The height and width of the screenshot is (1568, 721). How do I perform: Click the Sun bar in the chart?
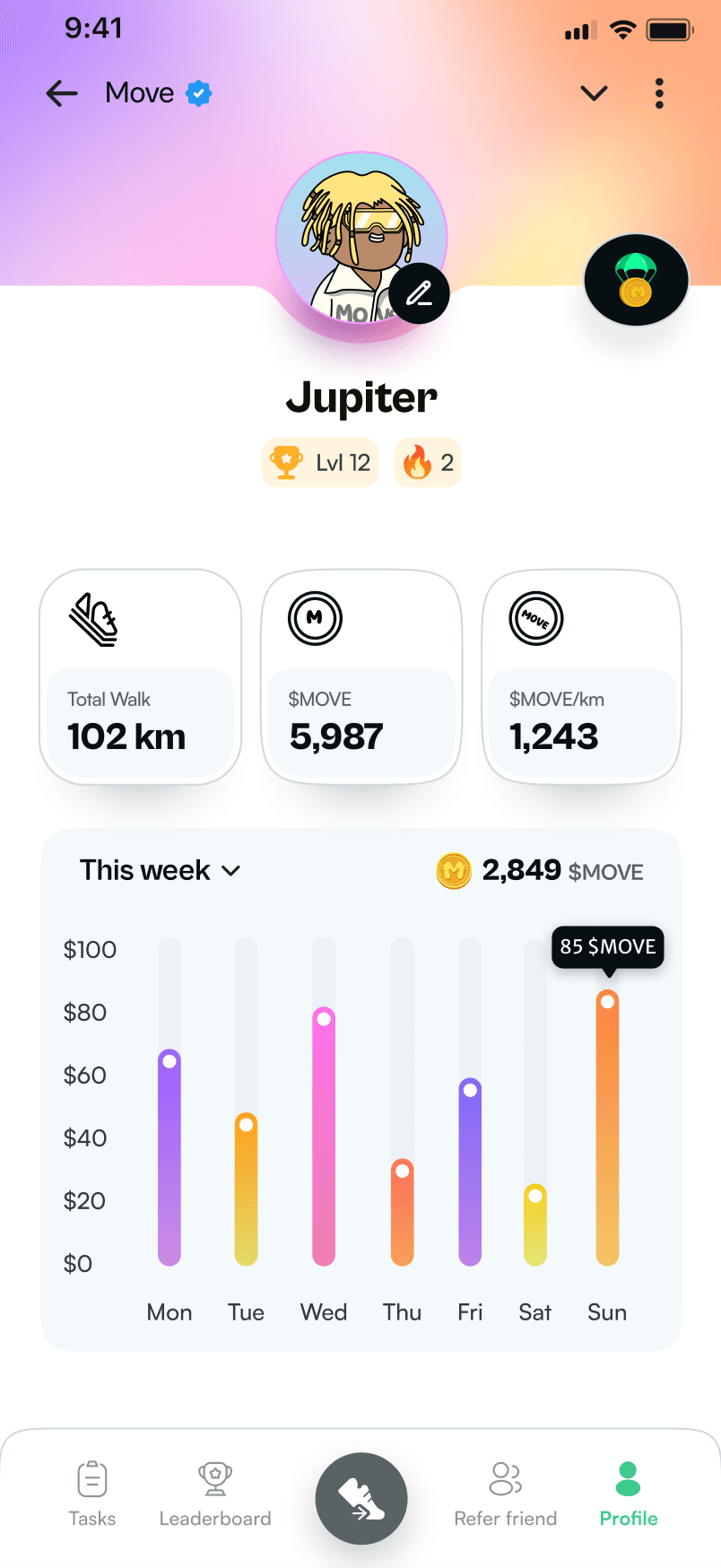pyautogui.click(x=608, y=1130)
